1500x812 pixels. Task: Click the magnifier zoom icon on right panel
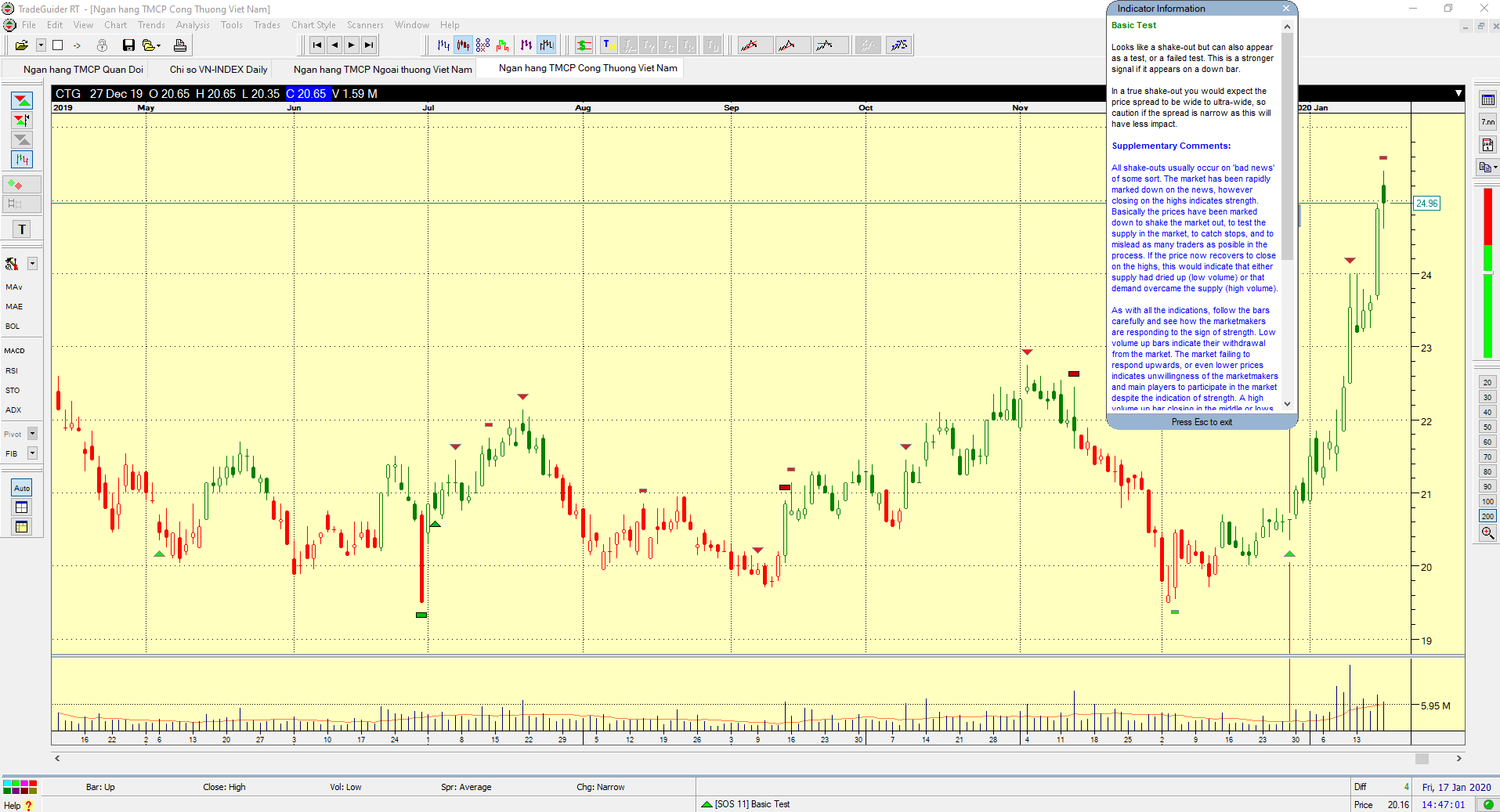click(1487, 533)
